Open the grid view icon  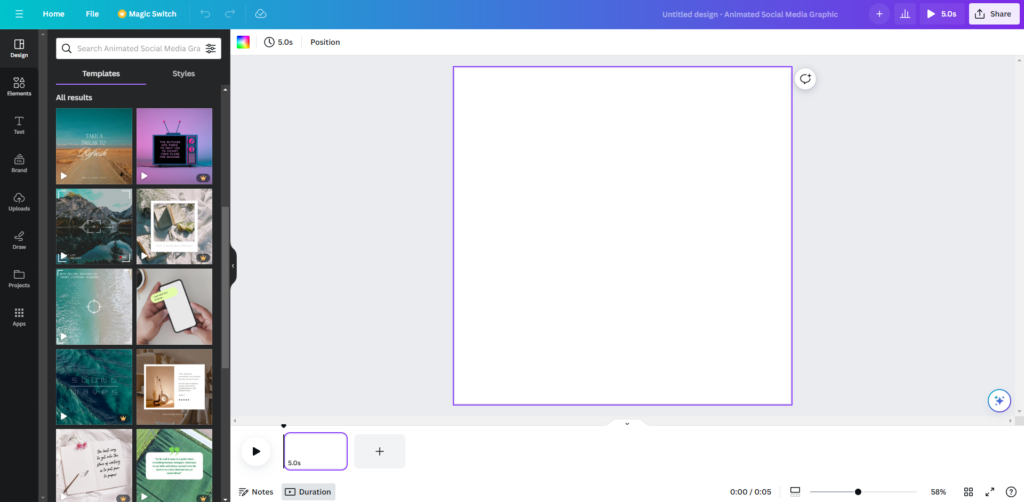pos(968,492)
